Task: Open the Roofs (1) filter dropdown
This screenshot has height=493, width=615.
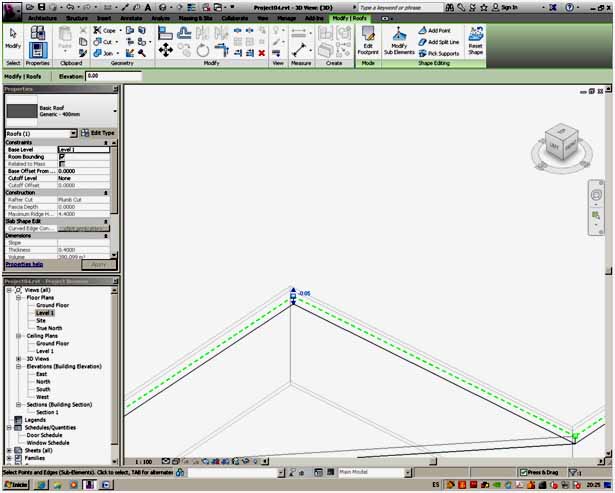Action: 73,133
